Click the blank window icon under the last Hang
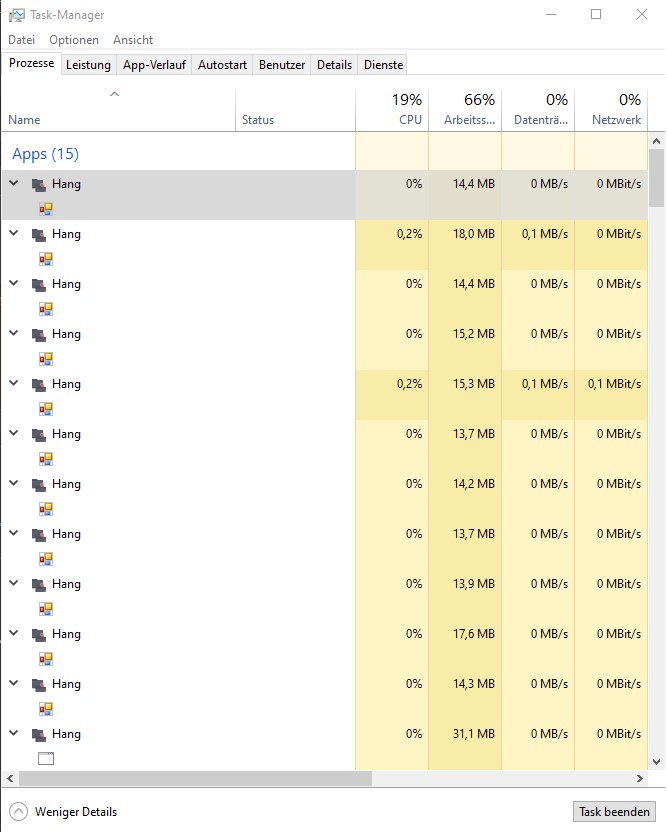The height and width of the screenshot is (832, 667). pos(46,759)
